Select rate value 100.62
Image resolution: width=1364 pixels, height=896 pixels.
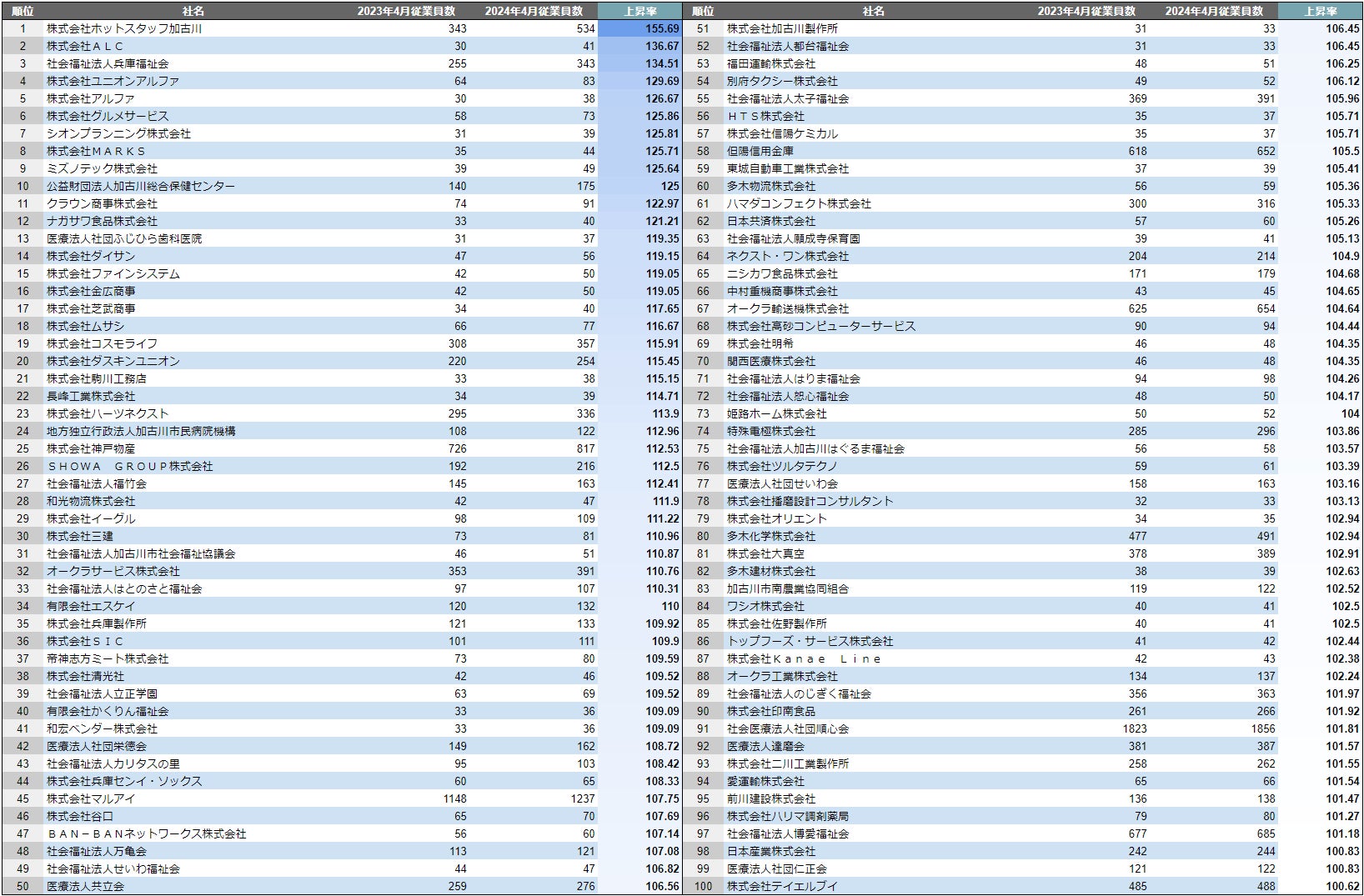click(x=1342, y=886)
